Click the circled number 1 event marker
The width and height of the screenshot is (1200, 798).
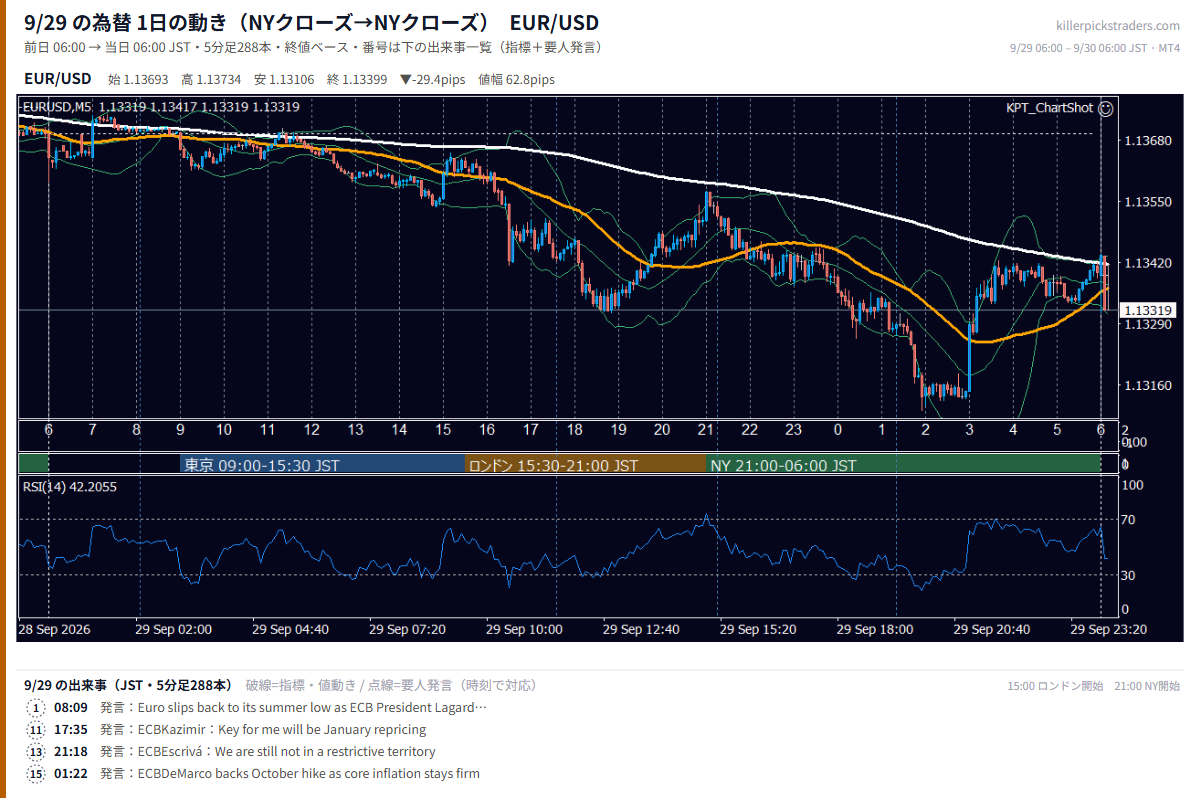[37, 708]
